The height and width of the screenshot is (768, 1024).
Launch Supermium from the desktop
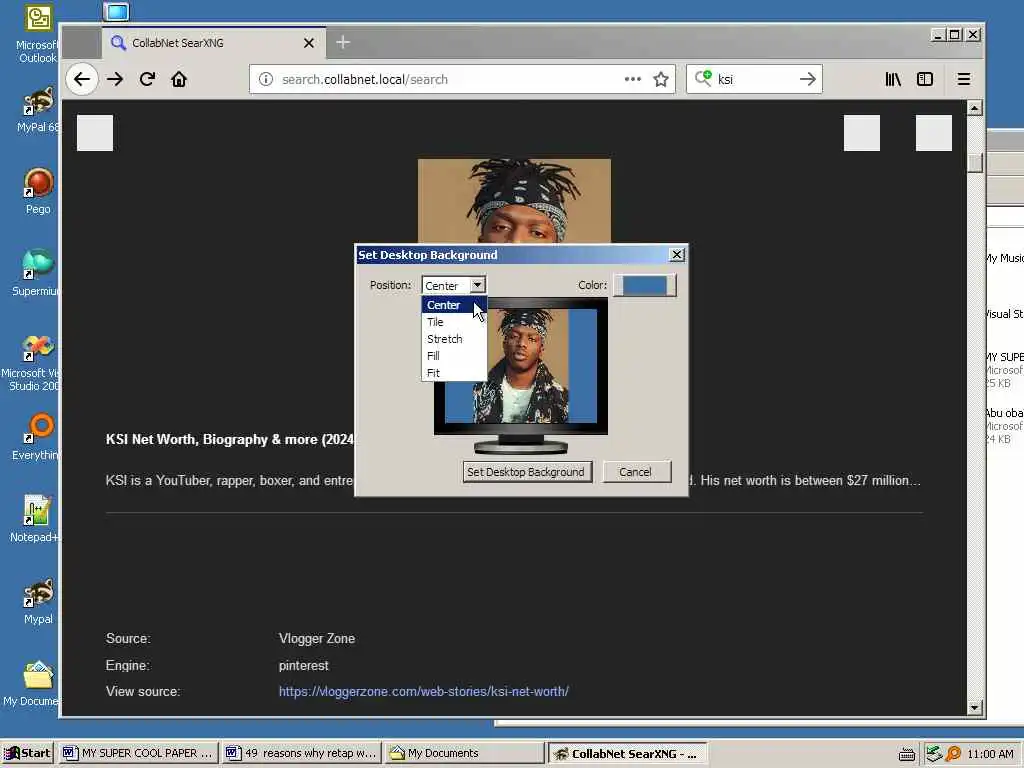36,273
